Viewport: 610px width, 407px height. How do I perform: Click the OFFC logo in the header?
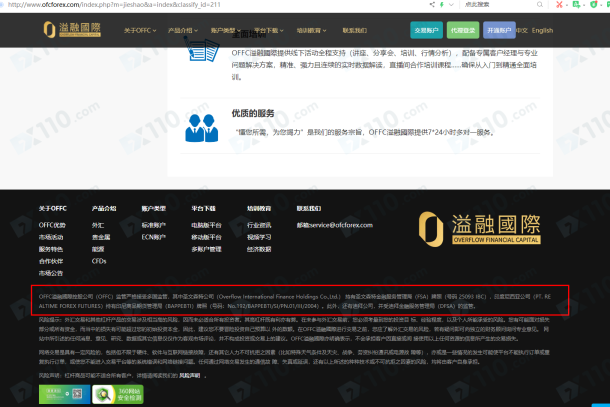(72, 30)
